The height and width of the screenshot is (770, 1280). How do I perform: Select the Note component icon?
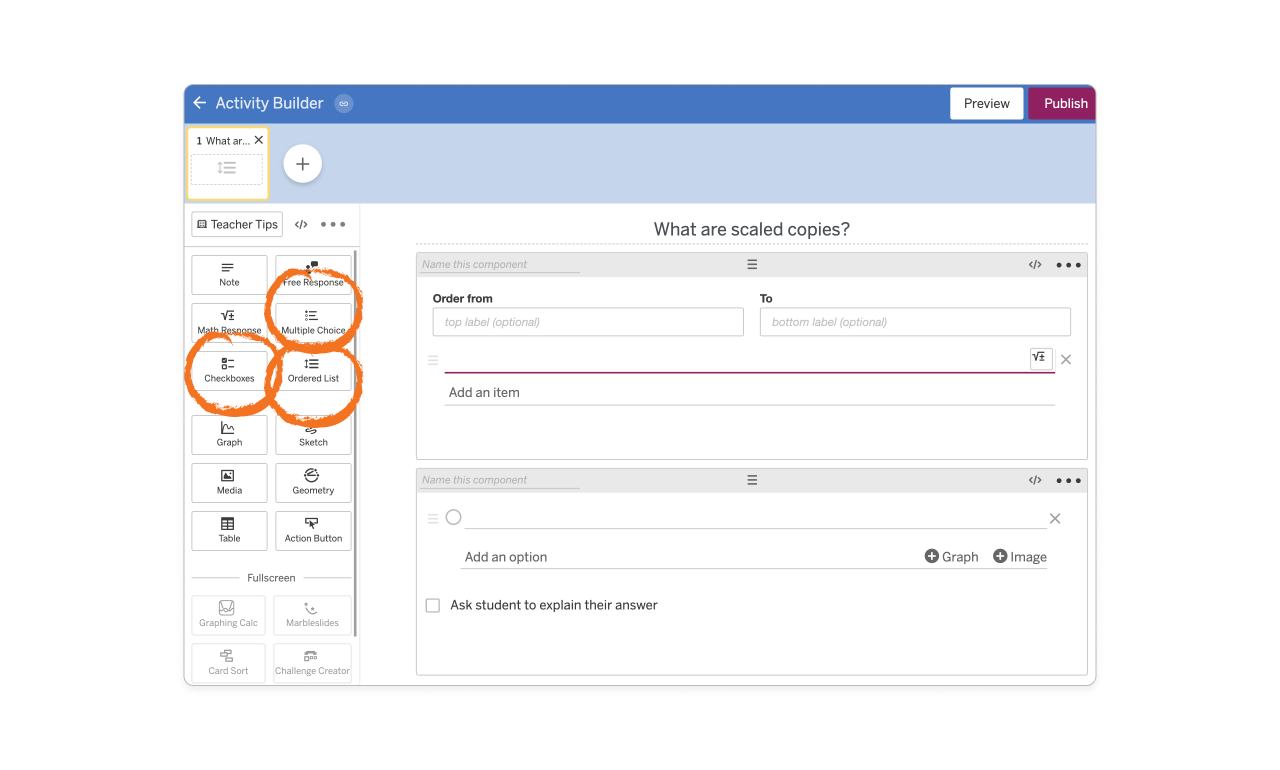(229, 274)
